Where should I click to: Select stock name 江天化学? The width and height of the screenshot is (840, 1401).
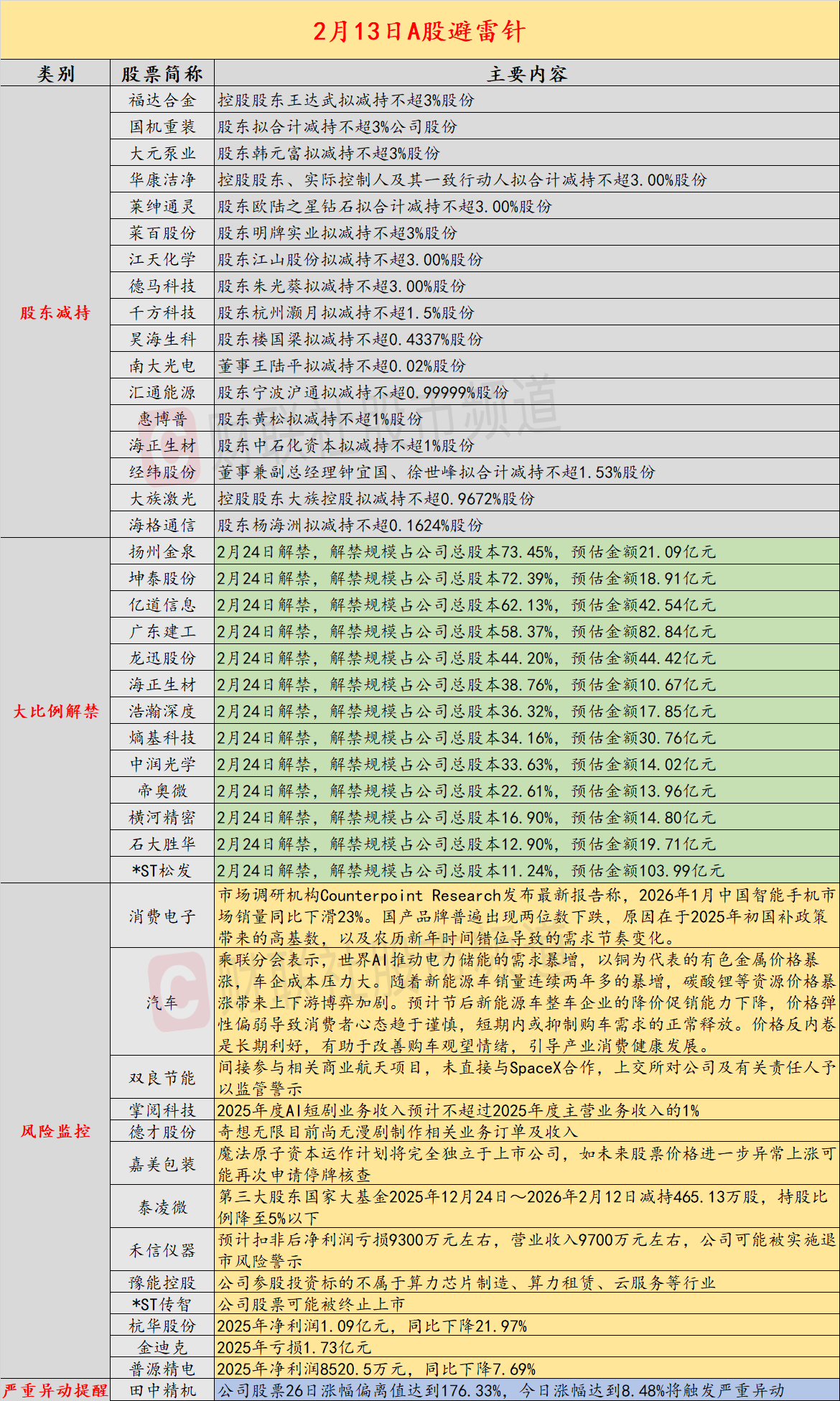point(162,260)
